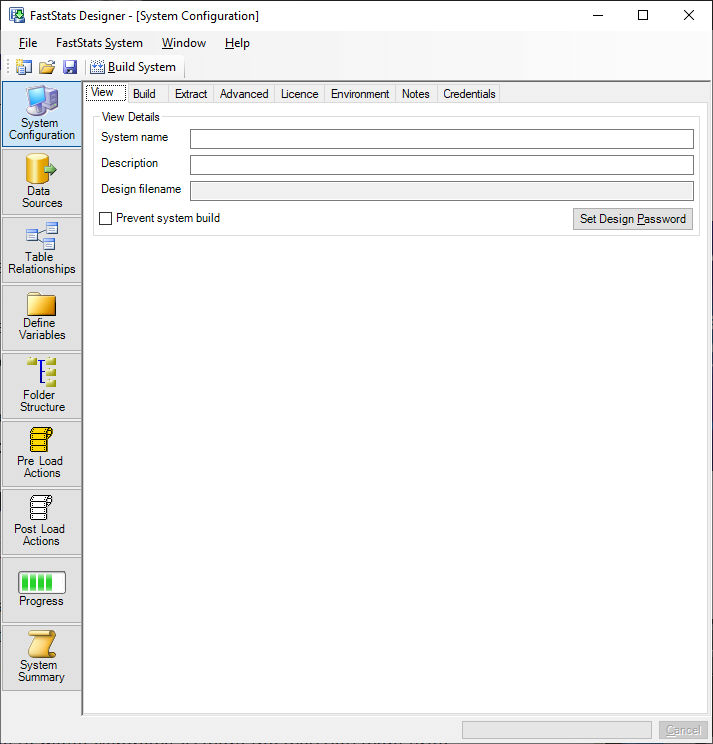
Task: Open Pre Load Actions
Action: pyautogui.click(x=42, y=454)
